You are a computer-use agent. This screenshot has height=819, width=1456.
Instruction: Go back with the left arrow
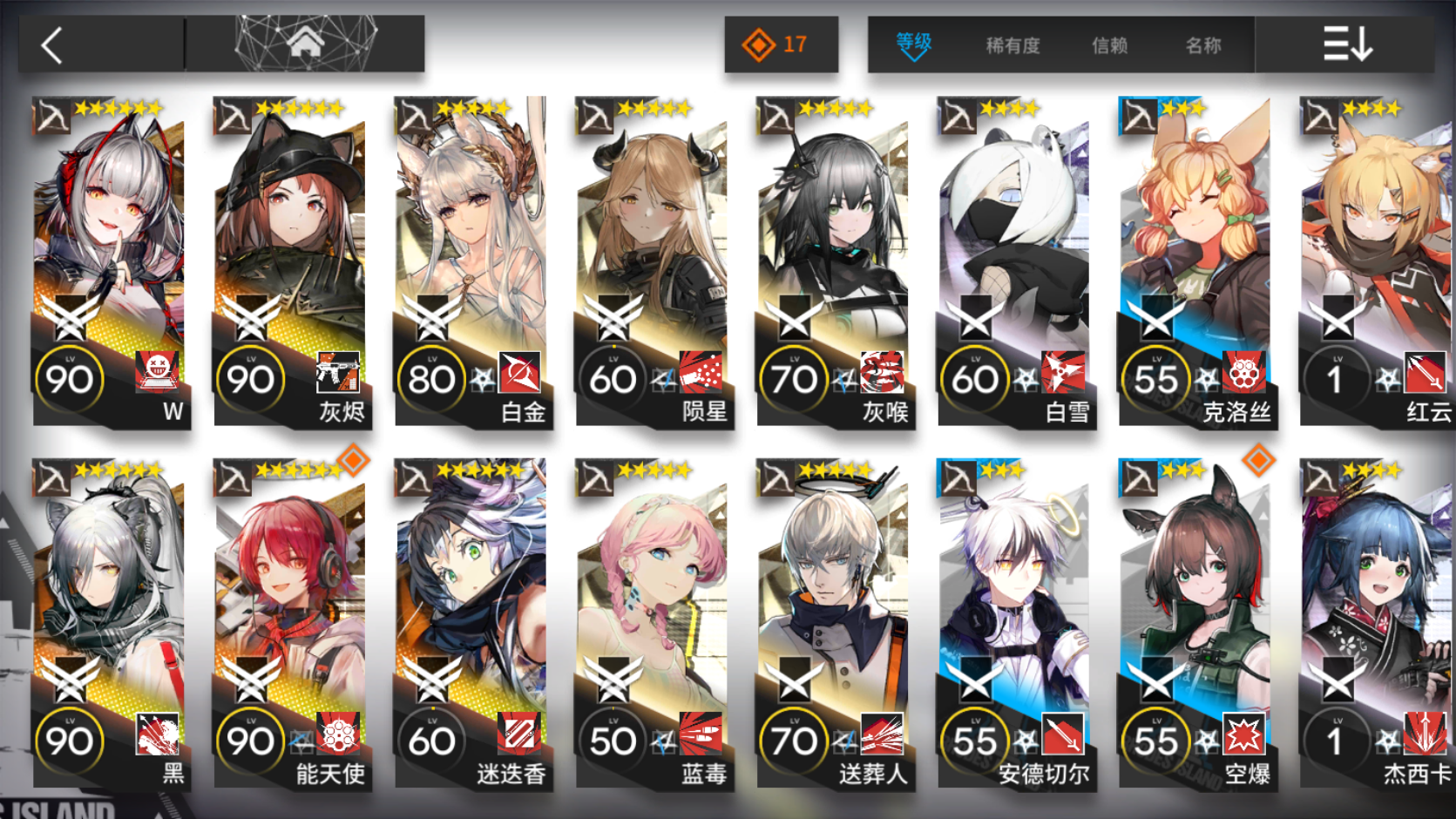tap(52, 45)
